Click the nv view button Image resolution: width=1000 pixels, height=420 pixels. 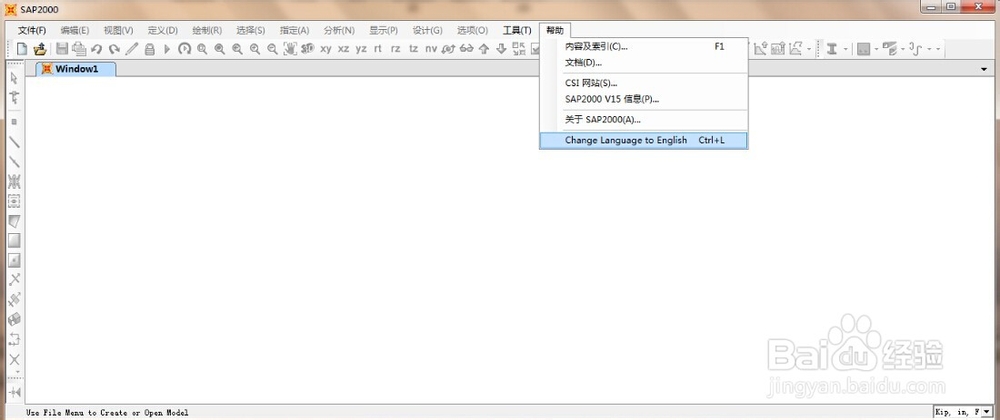coord(431,48)
